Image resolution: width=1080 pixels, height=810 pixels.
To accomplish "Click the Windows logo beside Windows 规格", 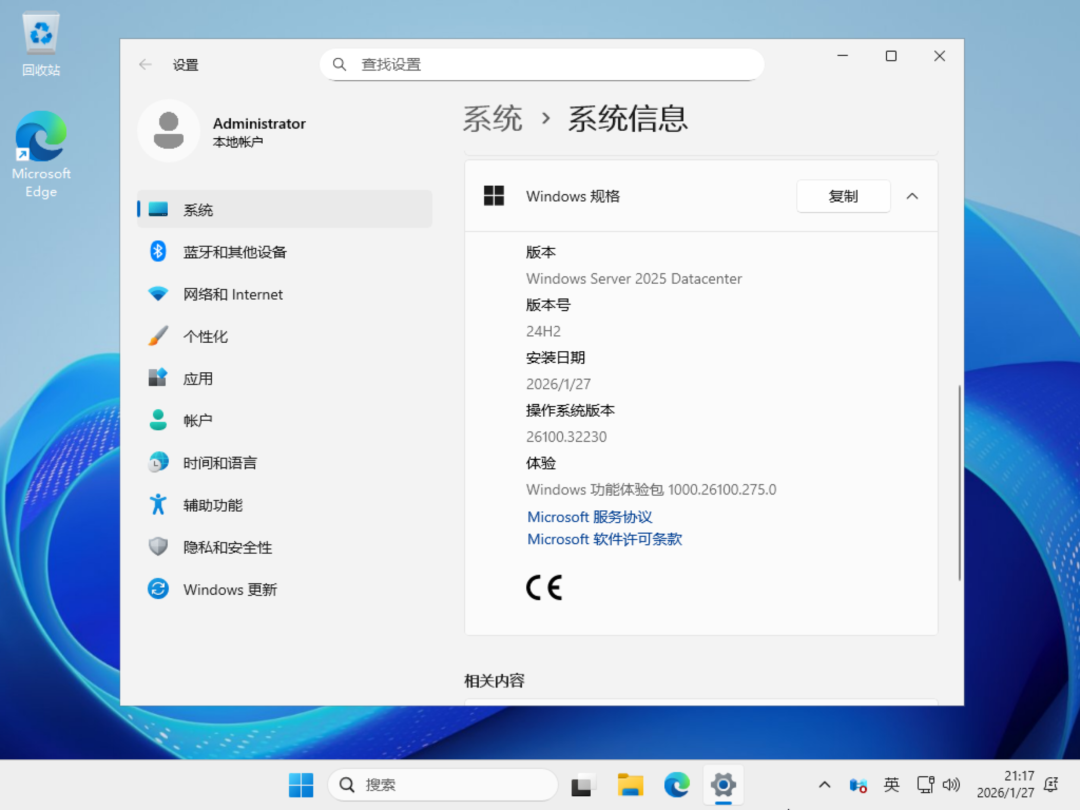I will coord(494,196).
